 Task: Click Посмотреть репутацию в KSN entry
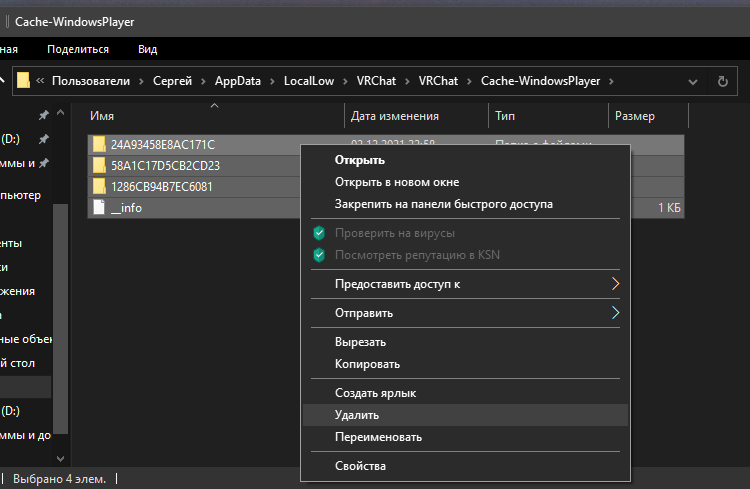click(417, 255)
